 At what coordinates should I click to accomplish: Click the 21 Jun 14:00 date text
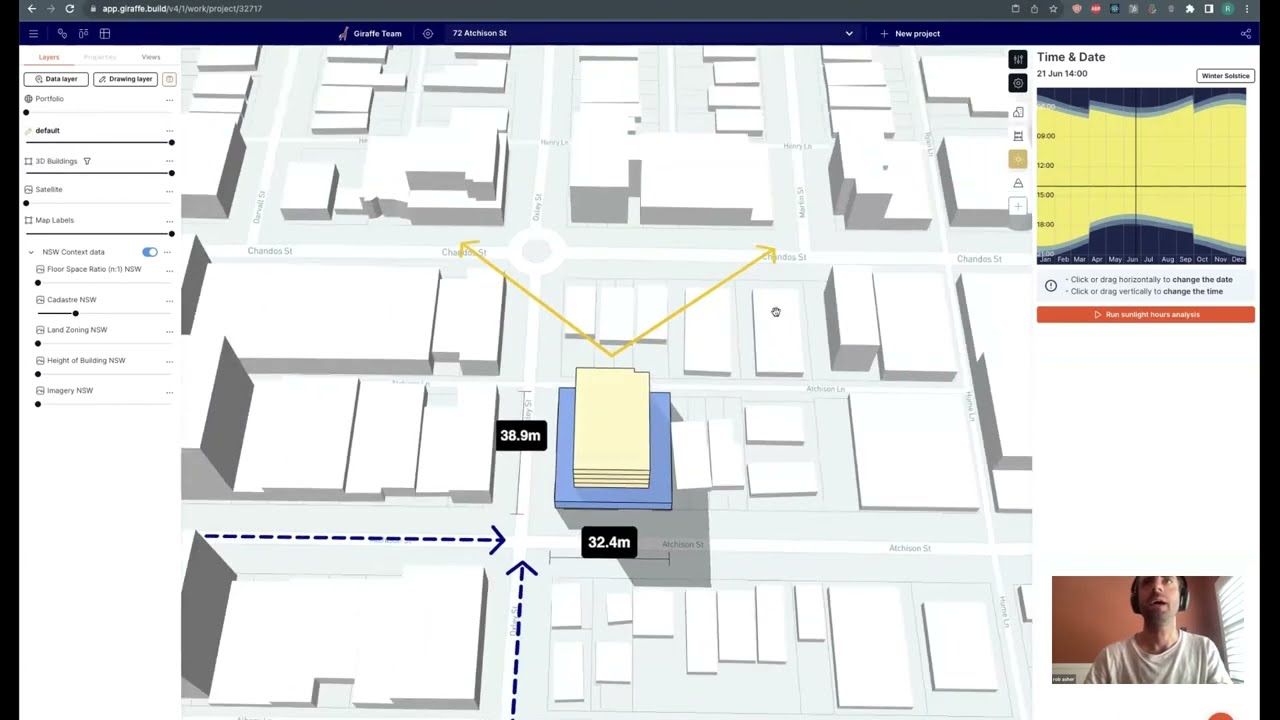(1062, 74)
